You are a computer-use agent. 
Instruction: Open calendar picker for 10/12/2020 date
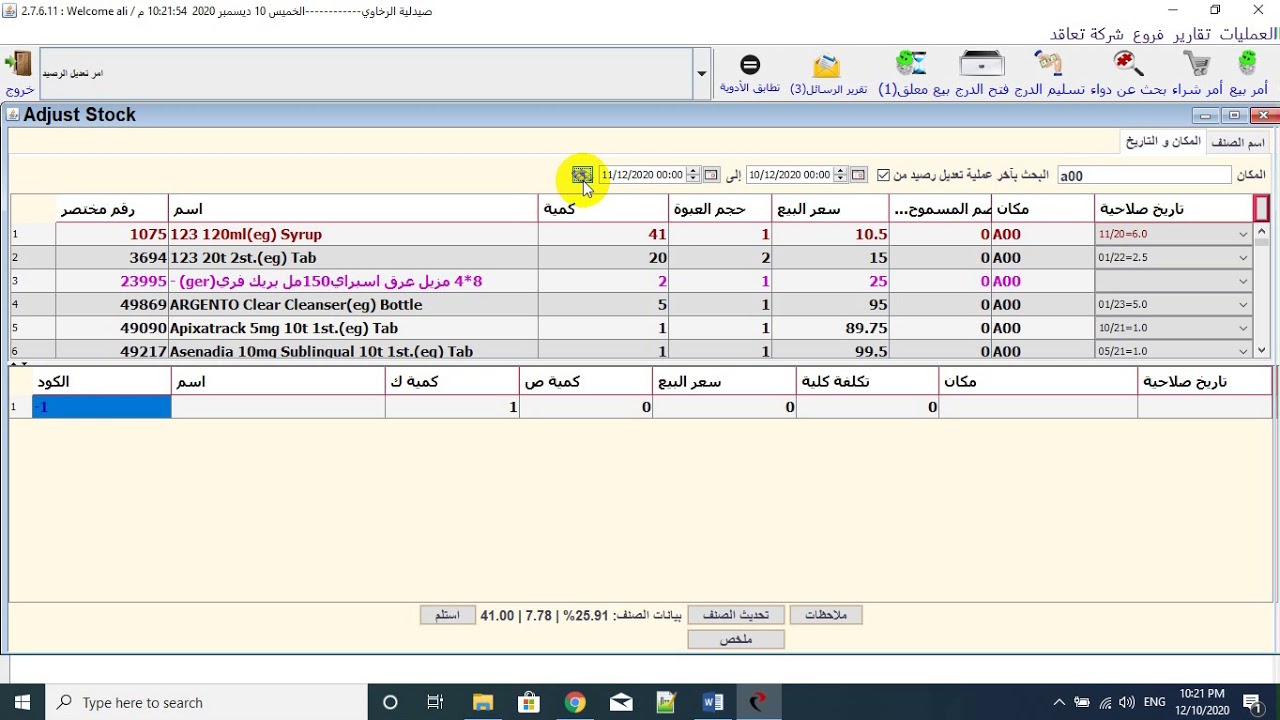click(858, 175)
